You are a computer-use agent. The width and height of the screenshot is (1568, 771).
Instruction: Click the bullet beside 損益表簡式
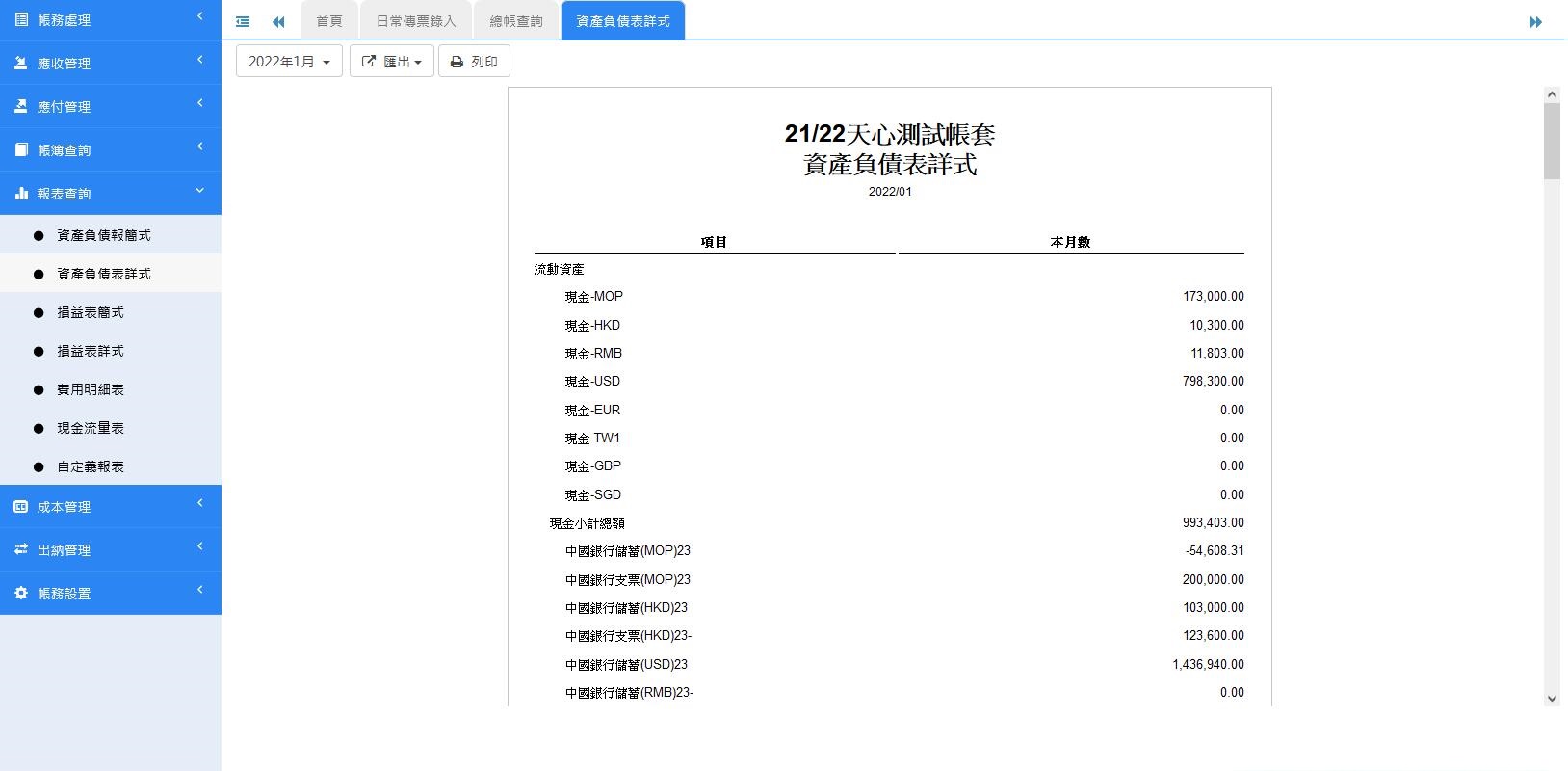click(x=39, y=312)
